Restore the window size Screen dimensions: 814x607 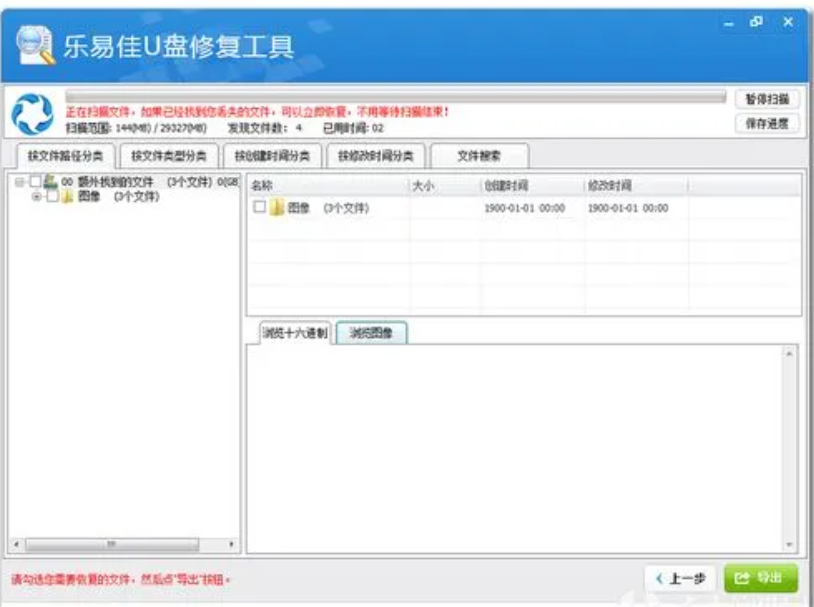point(756,22)
